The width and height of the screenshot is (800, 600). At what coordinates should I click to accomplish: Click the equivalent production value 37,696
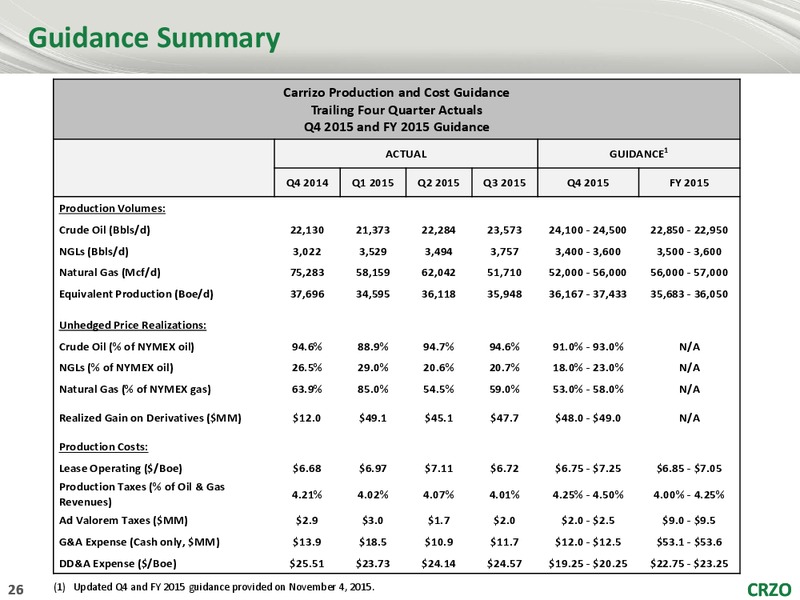pyautogui.click(x=307, y=294)
